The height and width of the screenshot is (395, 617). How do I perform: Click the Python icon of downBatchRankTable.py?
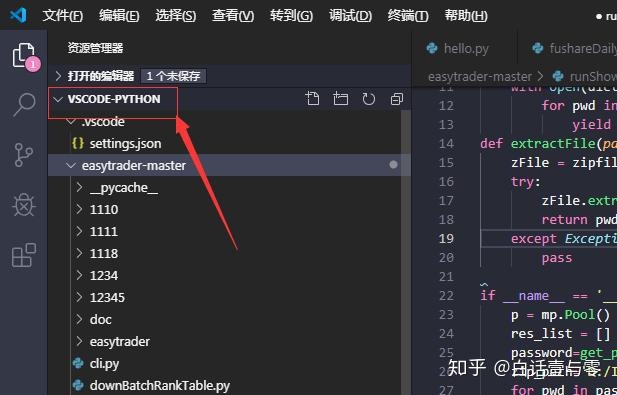click(78, 385)
